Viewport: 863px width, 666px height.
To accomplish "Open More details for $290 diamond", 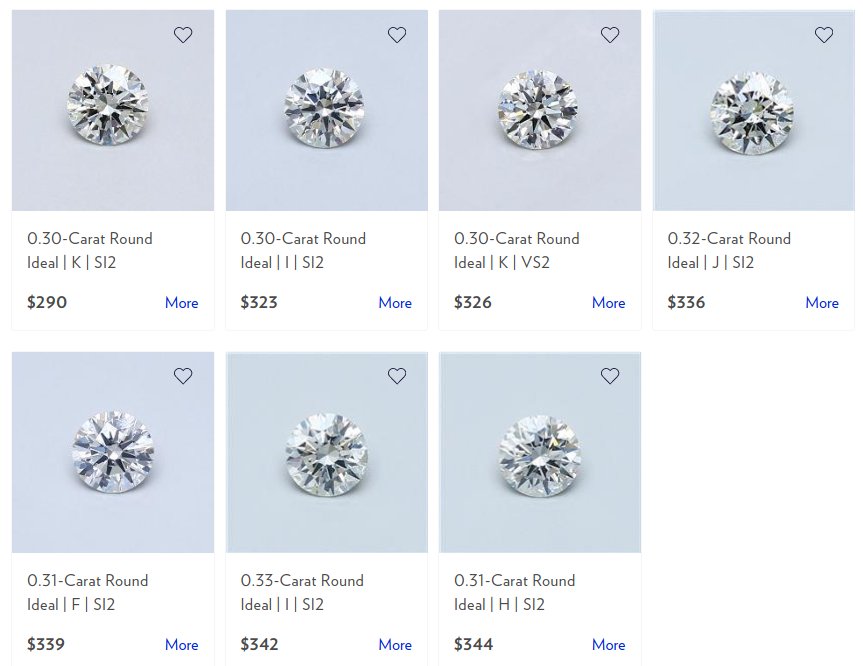I will tap(182, 303).
